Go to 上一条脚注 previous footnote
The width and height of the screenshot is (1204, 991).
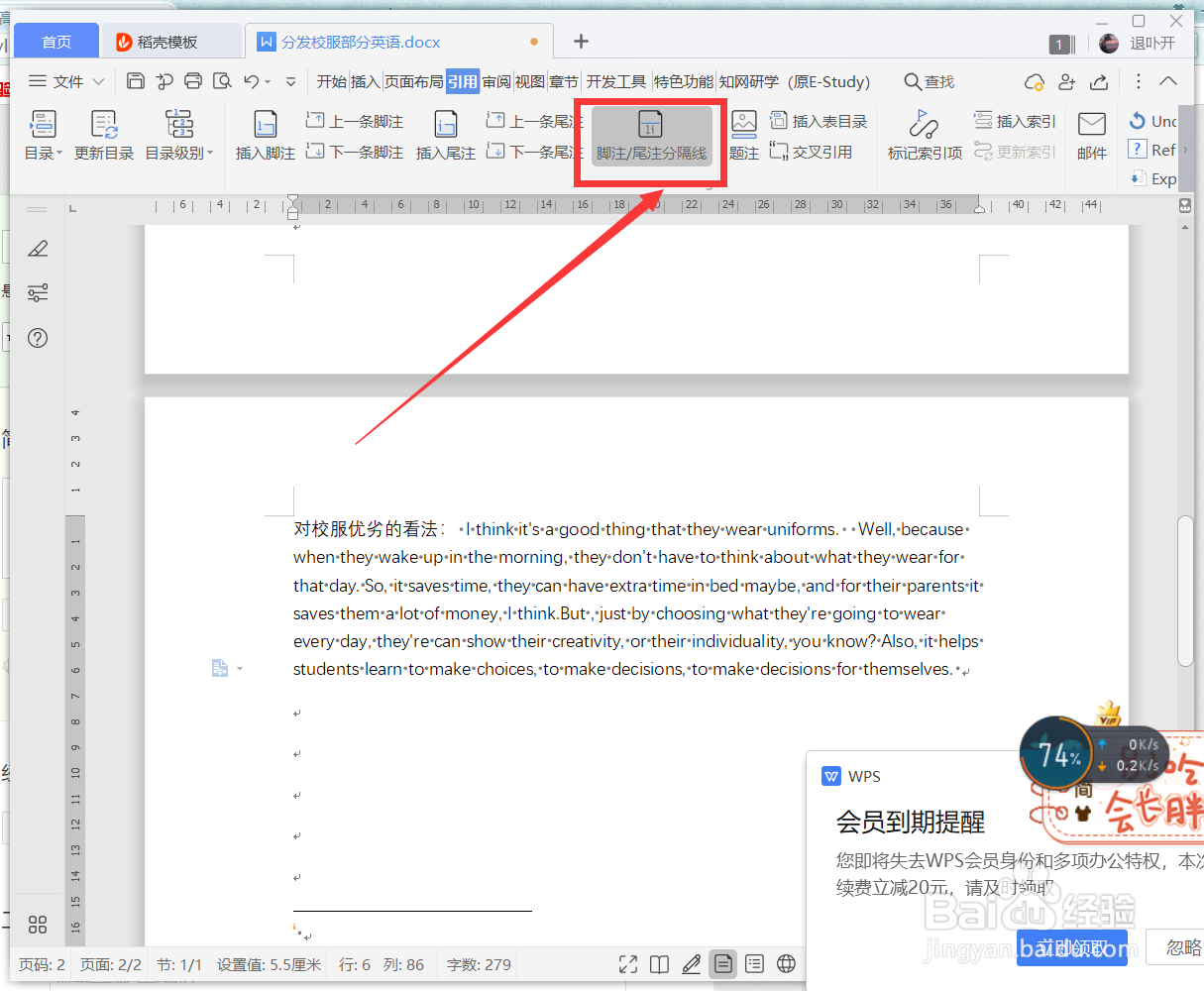(355, 121)
